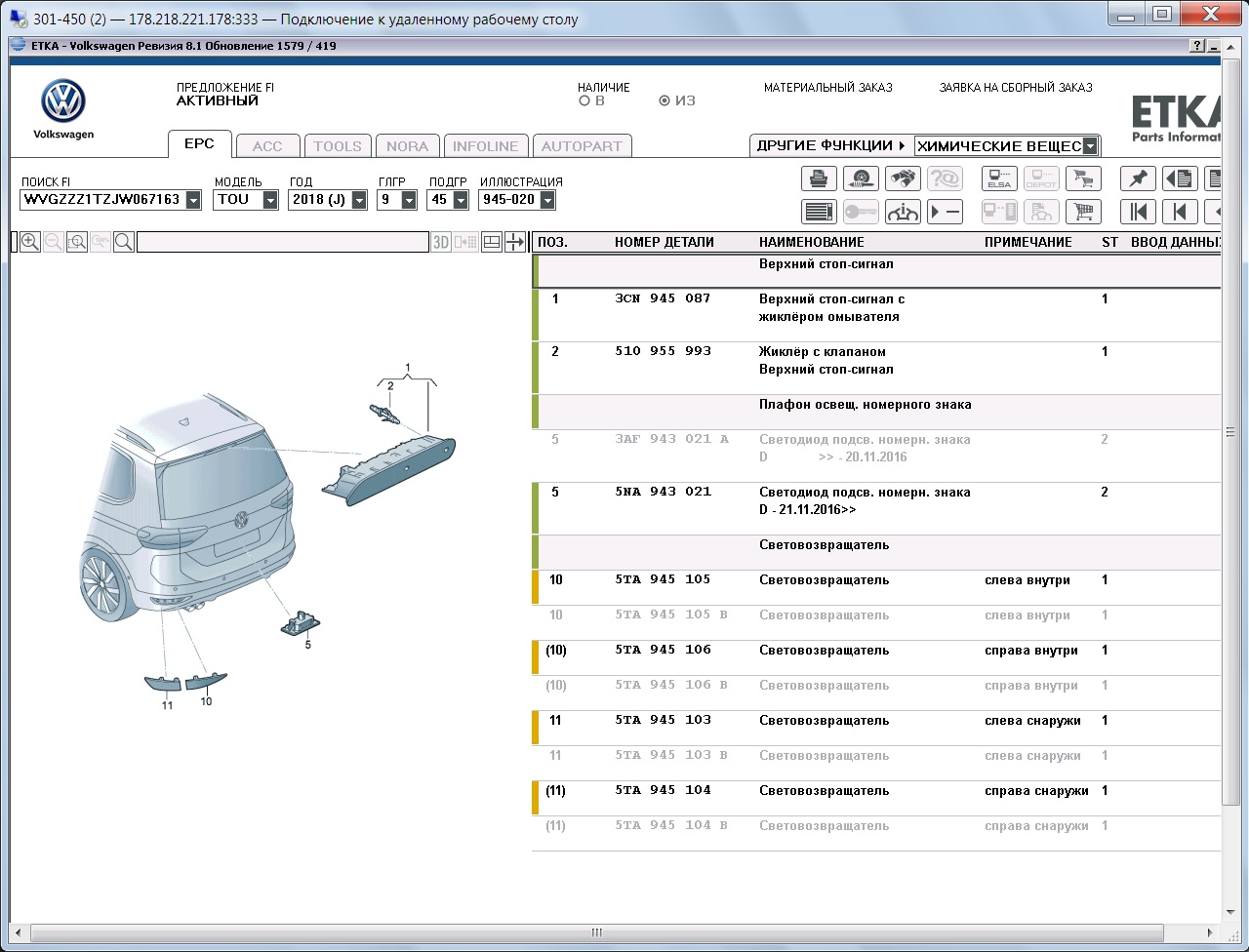Click the print icon in the toolbar
Viewport: 1249px width, 952px height.
click(819, 178)
